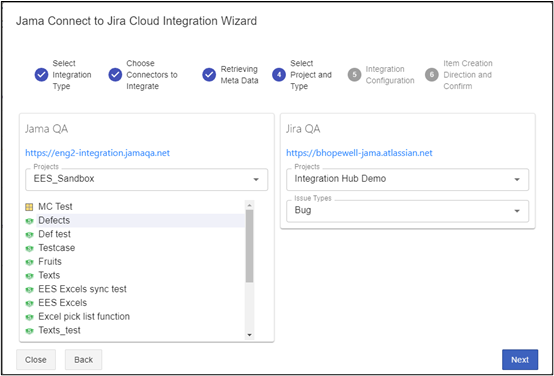
Task: Click the green icon beside Def test
Action: point(29,235)
